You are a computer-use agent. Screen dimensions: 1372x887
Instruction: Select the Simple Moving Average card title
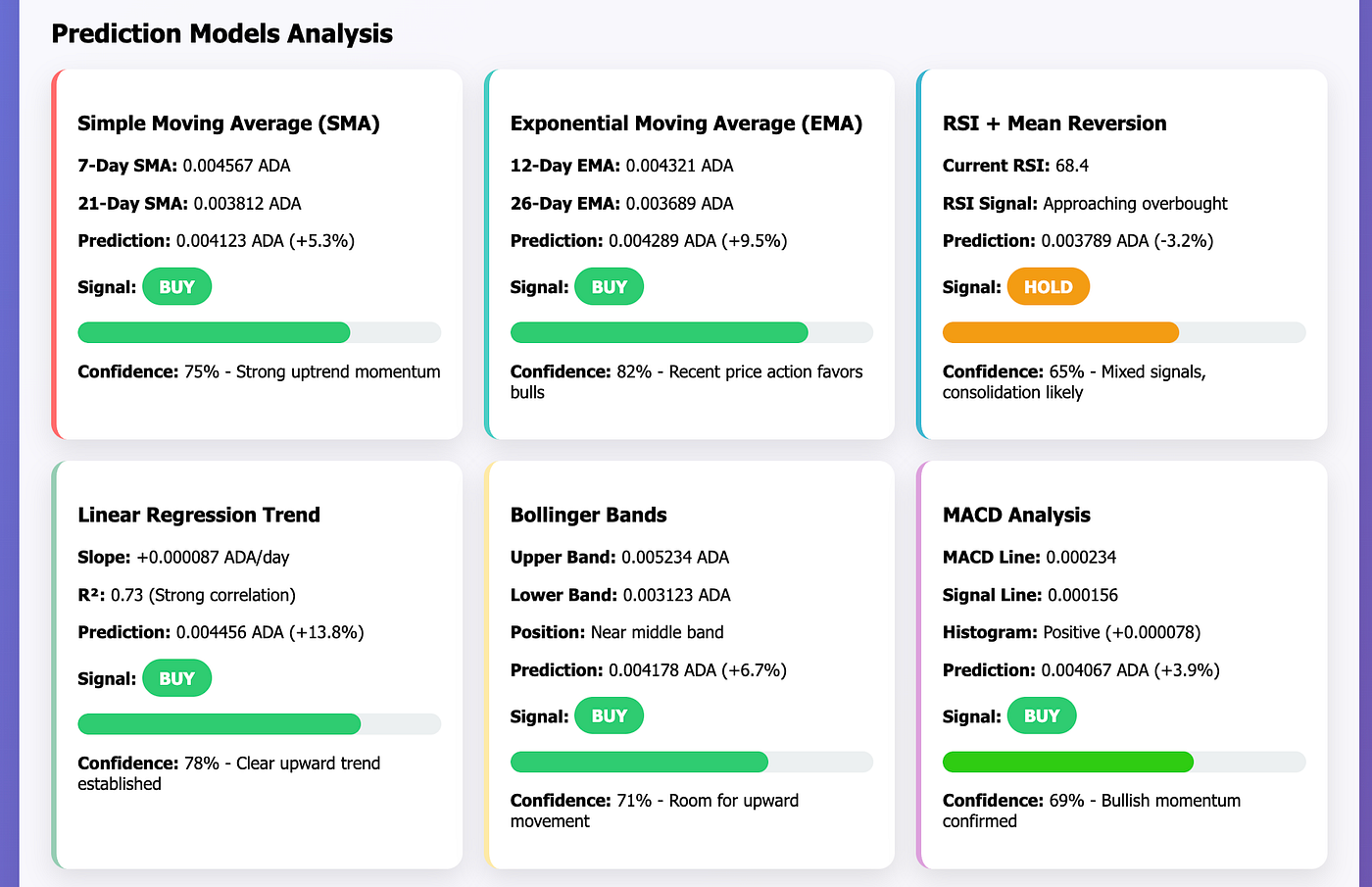(x=228, y=123)
